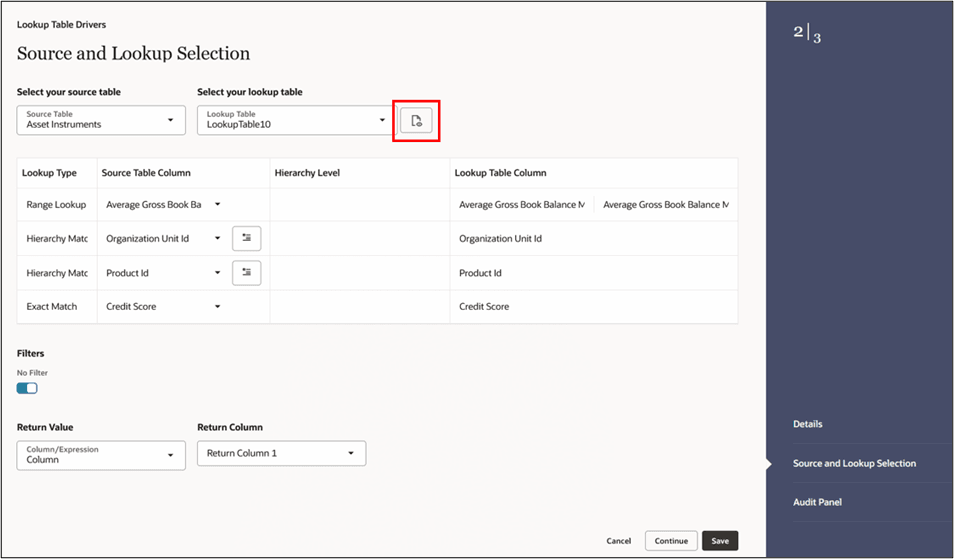Click the Cancel link
This screenshot has height=559, width=954.
[618, 541]
